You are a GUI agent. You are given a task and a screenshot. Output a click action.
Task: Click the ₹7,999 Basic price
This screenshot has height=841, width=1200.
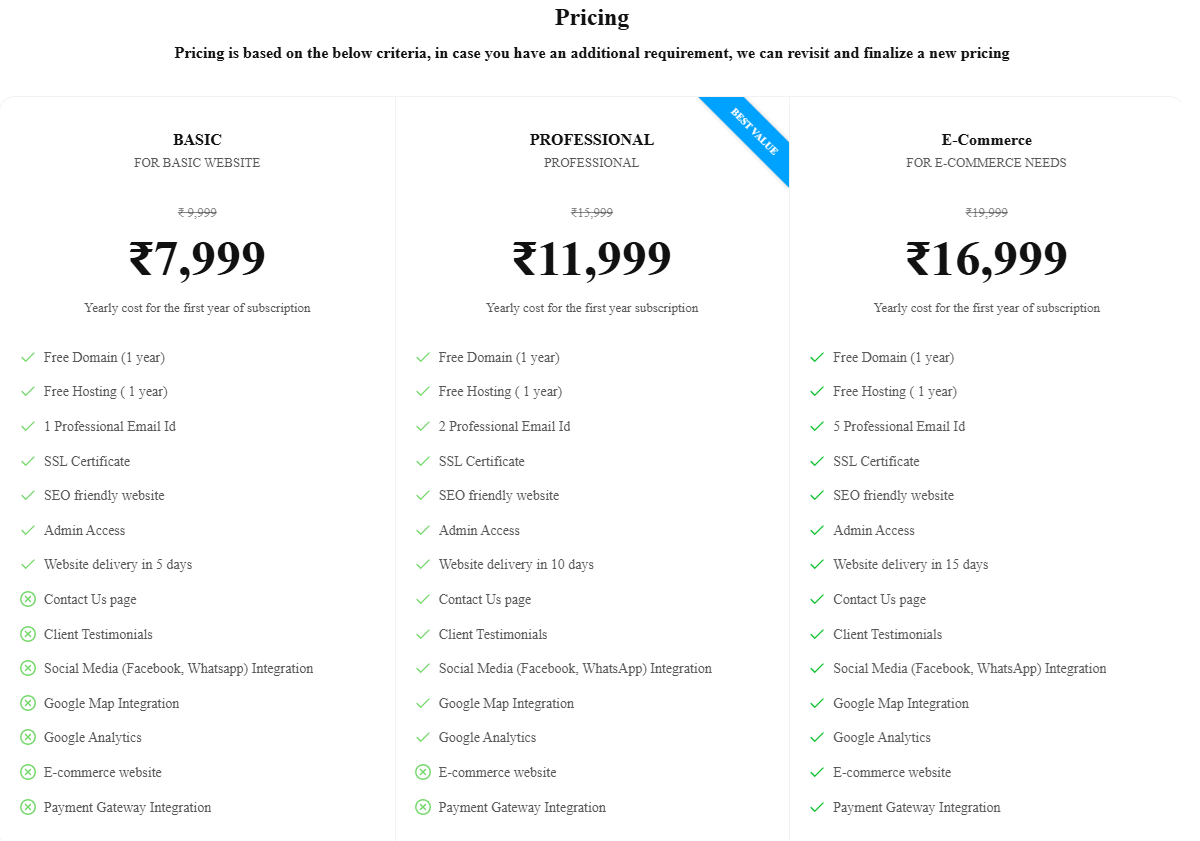click(197, 258)
